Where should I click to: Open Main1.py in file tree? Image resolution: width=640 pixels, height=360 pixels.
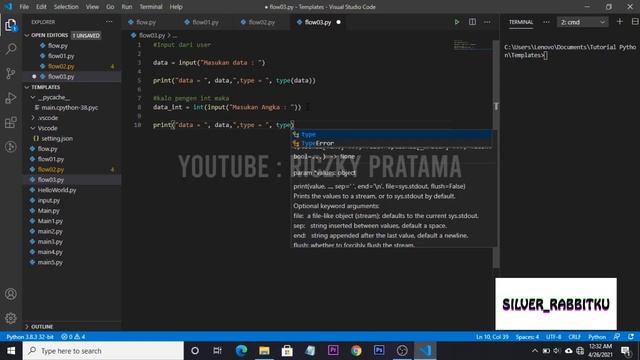[50, 221]
